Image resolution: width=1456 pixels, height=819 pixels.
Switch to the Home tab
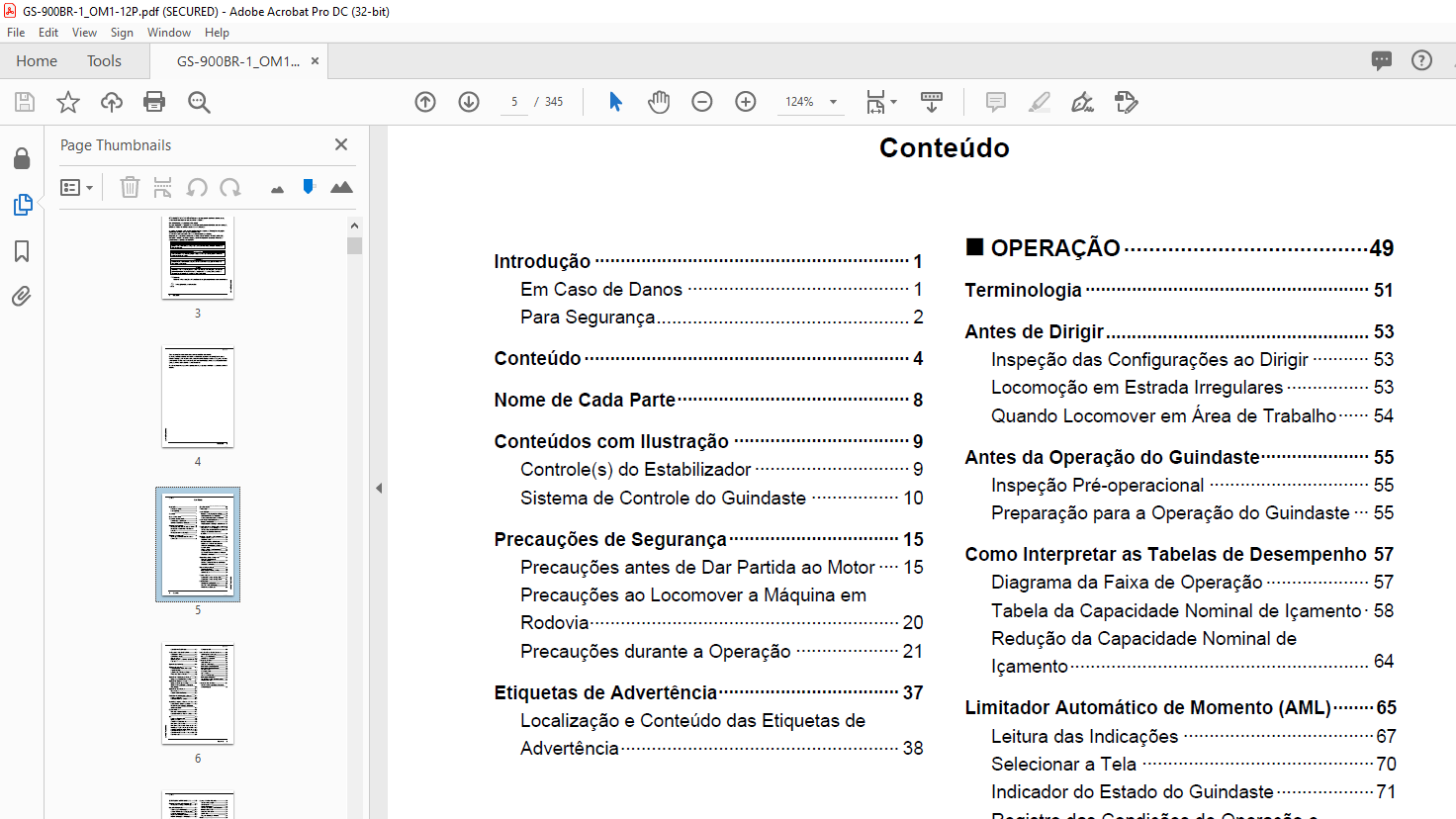click(x=37, y=61)
